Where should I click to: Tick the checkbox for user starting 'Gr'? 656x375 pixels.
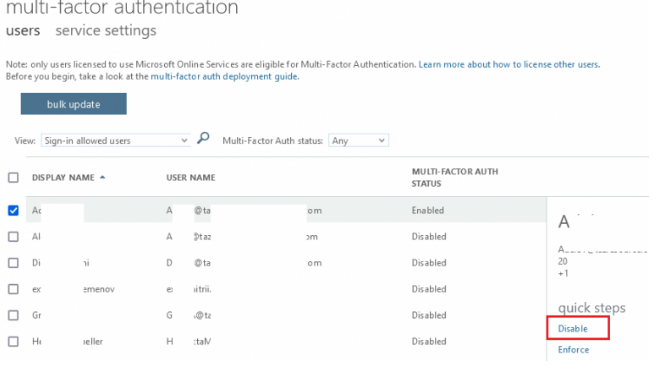[13, 315]
